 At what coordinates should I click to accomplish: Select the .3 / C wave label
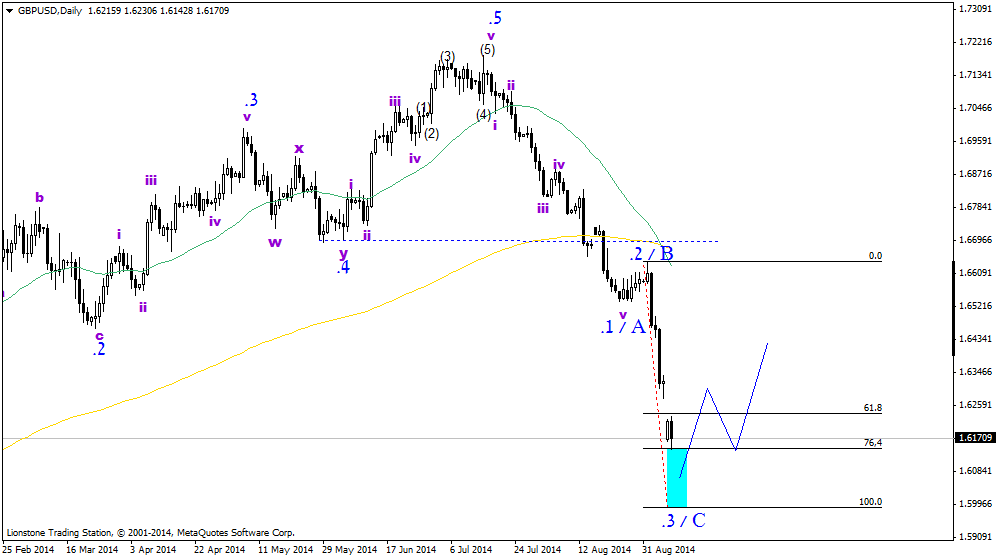pyautogui.click(x=683, y=521)
